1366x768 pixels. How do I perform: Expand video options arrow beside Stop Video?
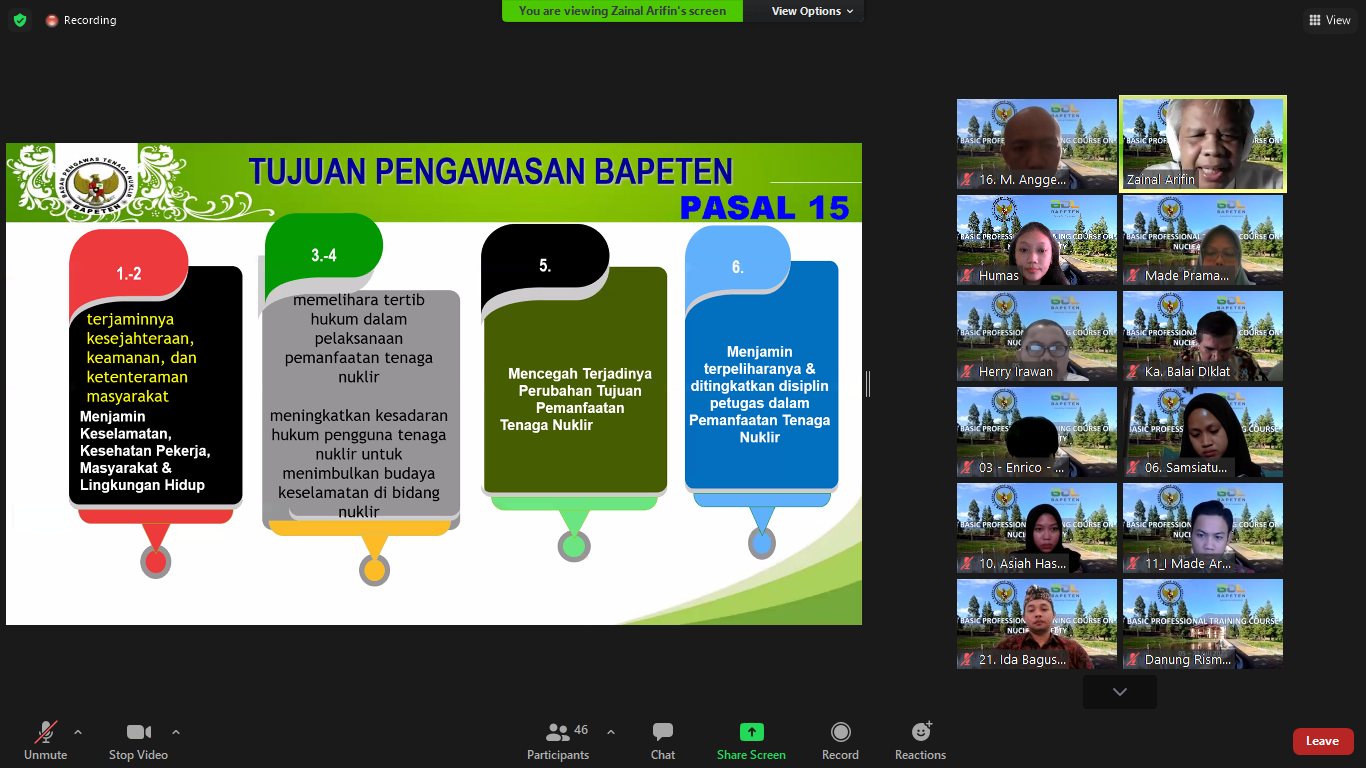(x=176, y=732)
